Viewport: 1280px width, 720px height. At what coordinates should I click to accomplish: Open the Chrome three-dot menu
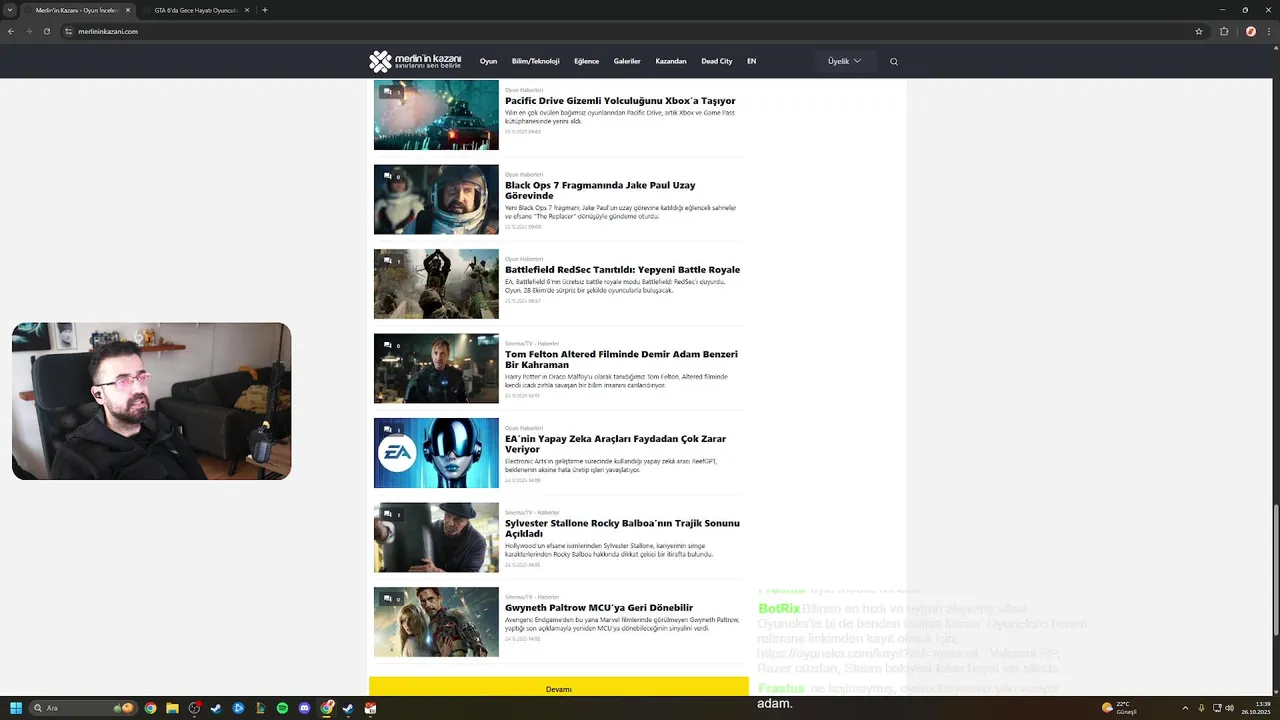[x=1268, y=31]
